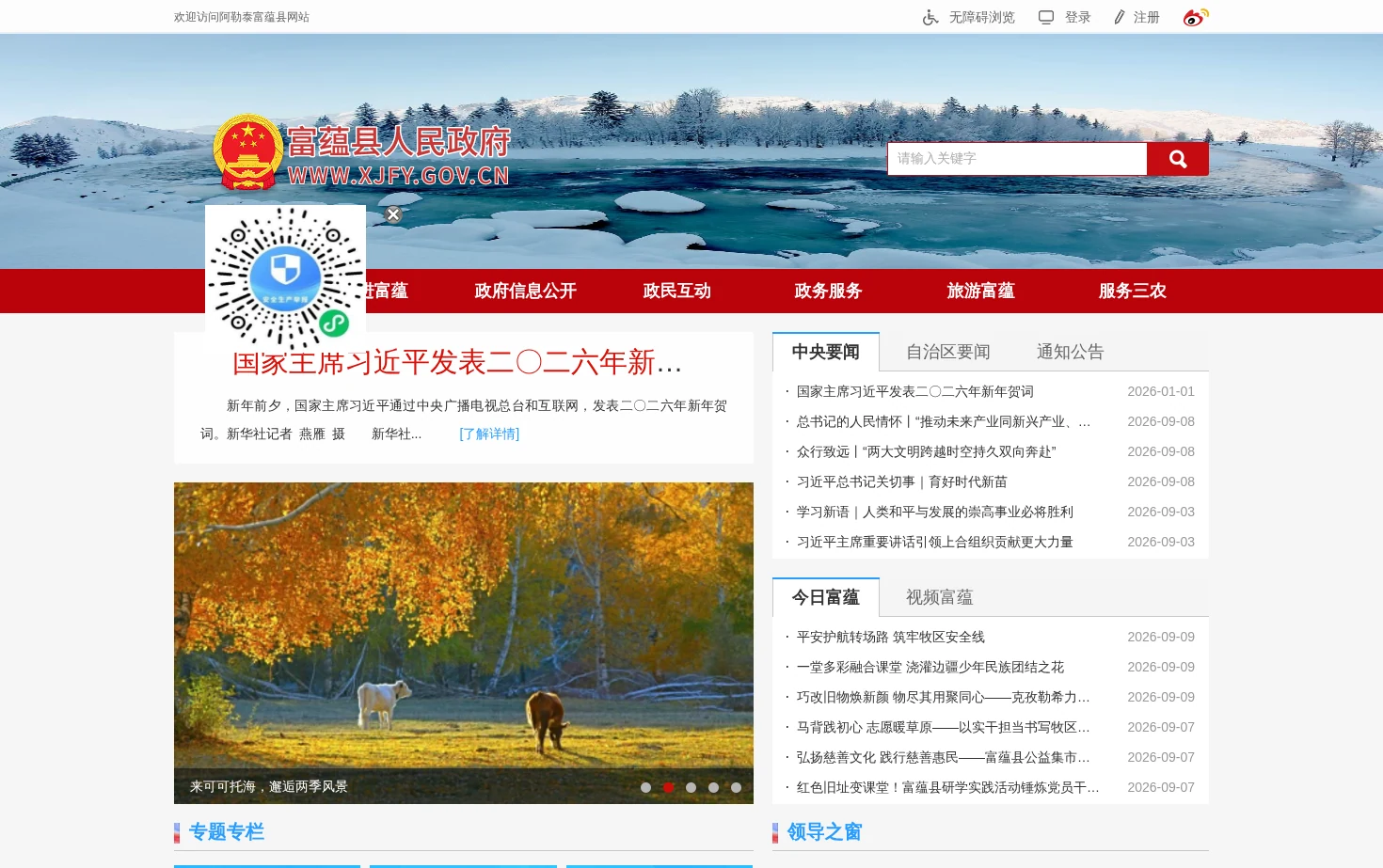The height and width of the screenshot is (868, 1383).
Task: Open news 平安护航转场路 筑牢牧区安全线
Action: pyautogui.click(x=891, y=637)
